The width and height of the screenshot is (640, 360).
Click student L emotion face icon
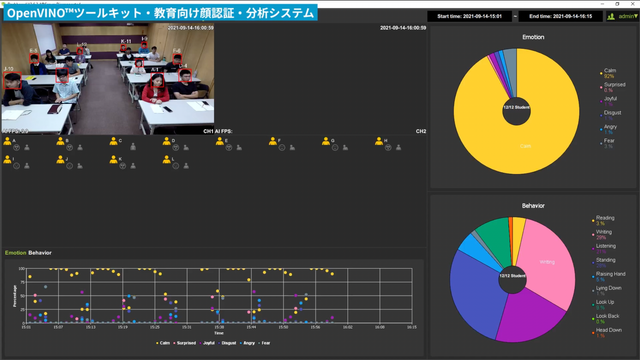[x=176, y=166]
